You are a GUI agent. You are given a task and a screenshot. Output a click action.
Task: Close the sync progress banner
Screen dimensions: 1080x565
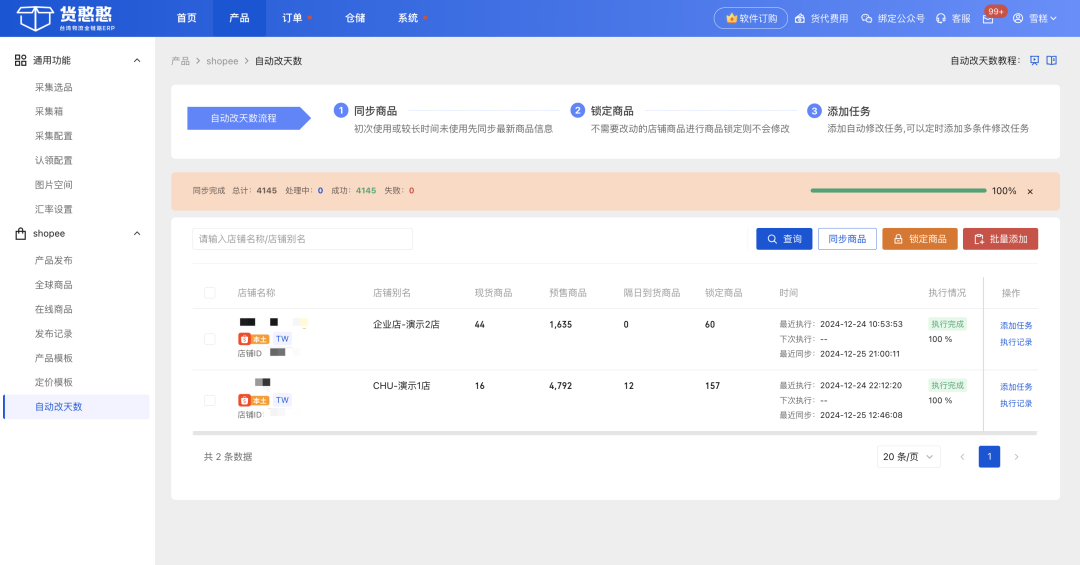tap(1030, 192)
